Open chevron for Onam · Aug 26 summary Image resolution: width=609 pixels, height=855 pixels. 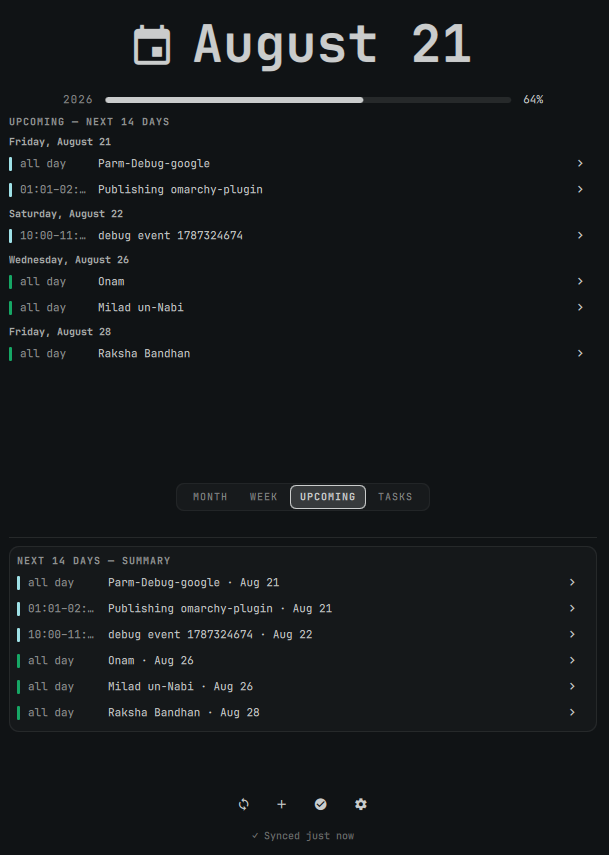[572, 660]
